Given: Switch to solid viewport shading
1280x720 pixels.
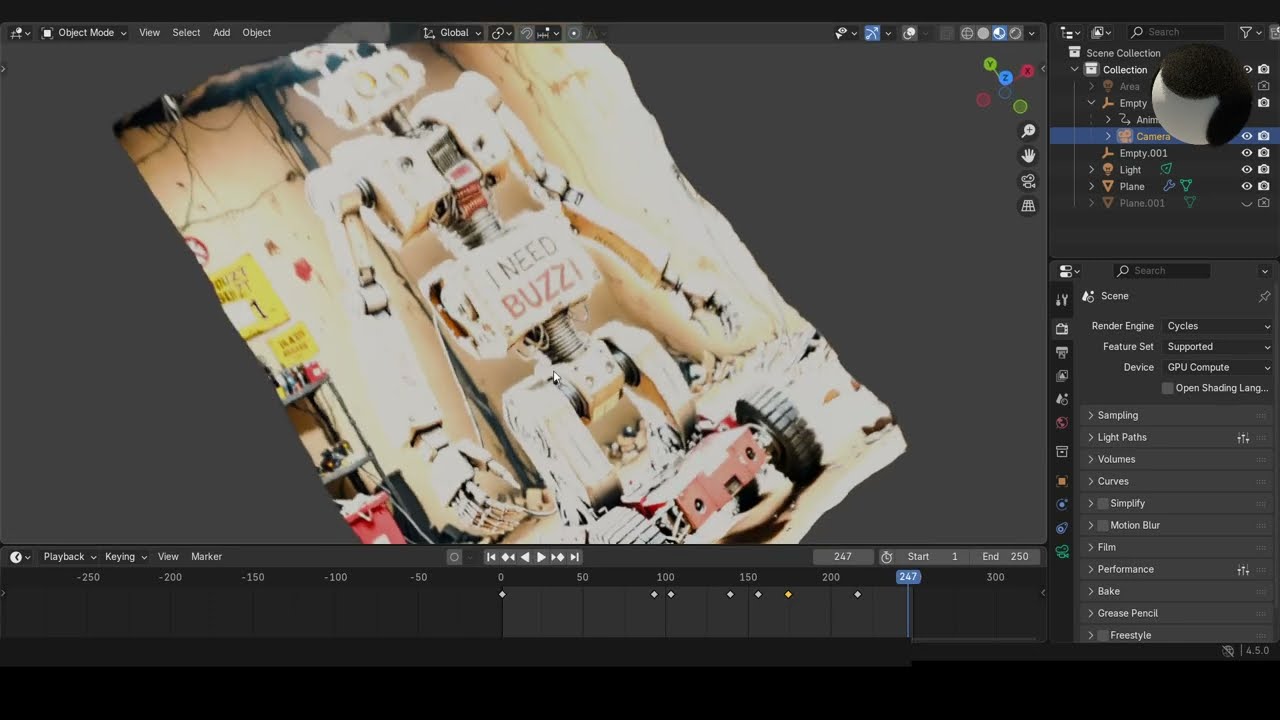Looking at the screenshot, I should click(983, 33).
